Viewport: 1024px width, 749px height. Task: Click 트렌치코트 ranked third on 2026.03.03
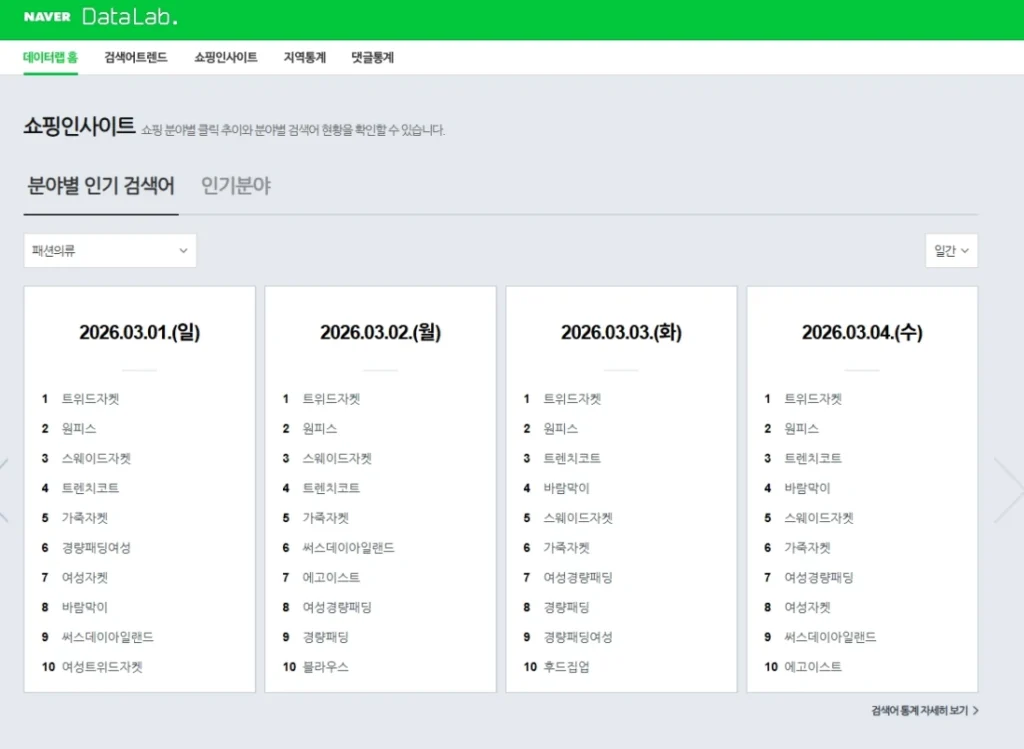point(573,458)
